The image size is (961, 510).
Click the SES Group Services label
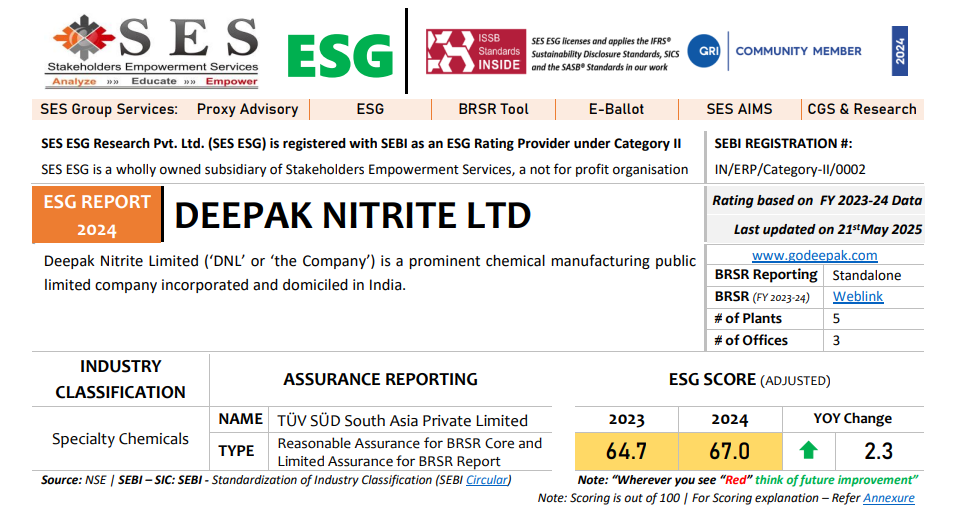(x=109, y=109)
